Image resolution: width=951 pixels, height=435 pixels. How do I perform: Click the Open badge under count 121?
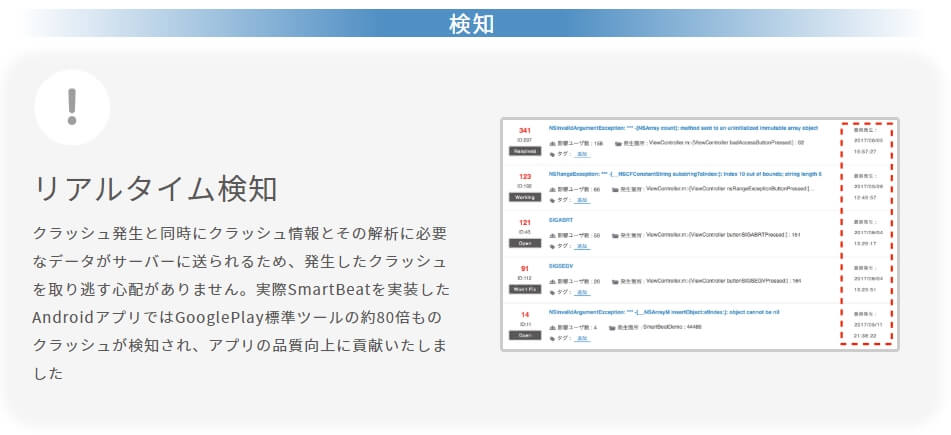pos(525,243)
